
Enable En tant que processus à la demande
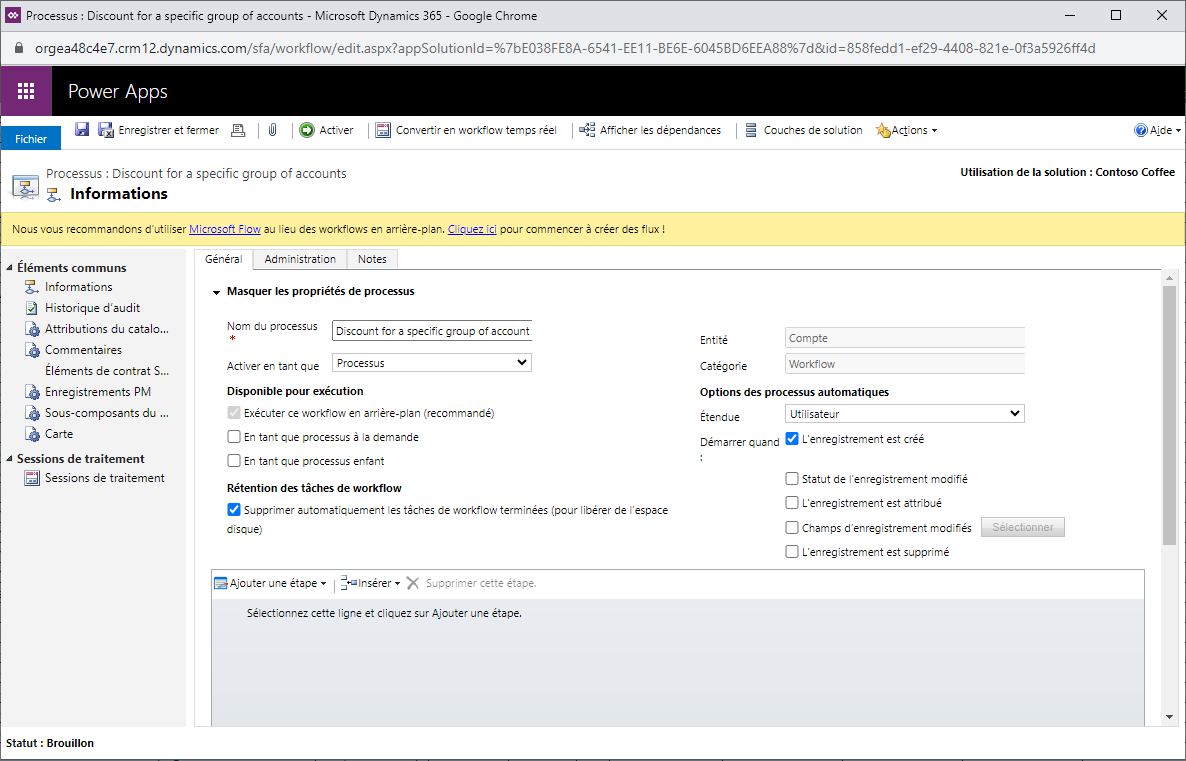[234, 437]
